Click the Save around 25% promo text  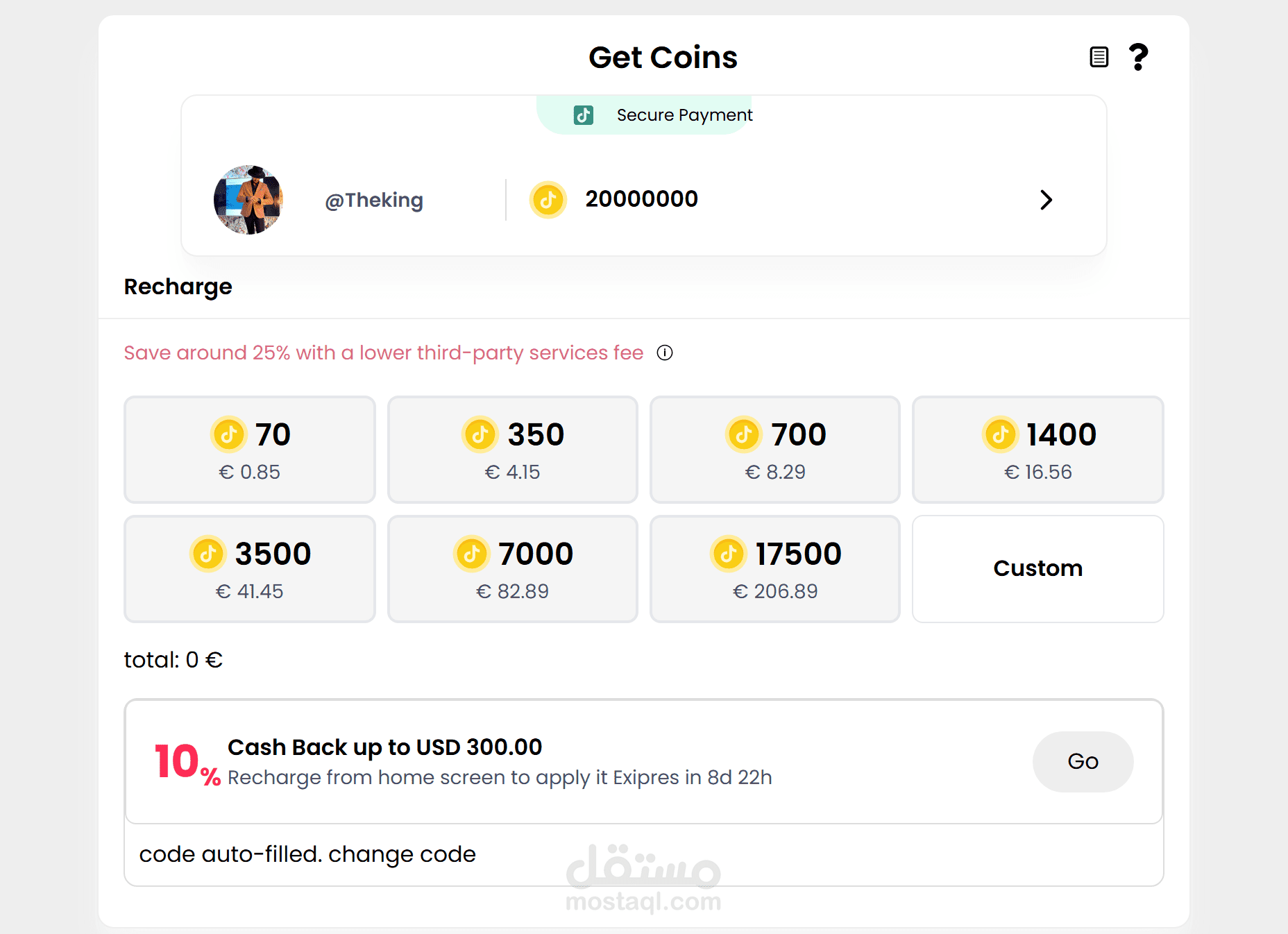383,353
